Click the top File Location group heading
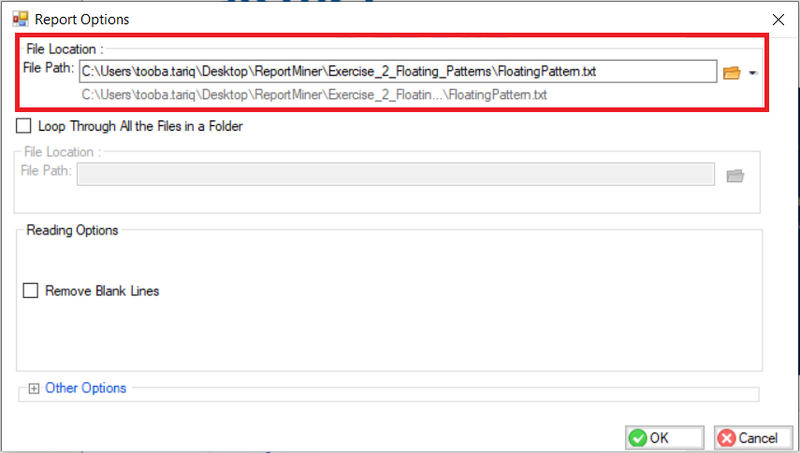The width and height of the screenshot is (800, 453). click(63, 49)
